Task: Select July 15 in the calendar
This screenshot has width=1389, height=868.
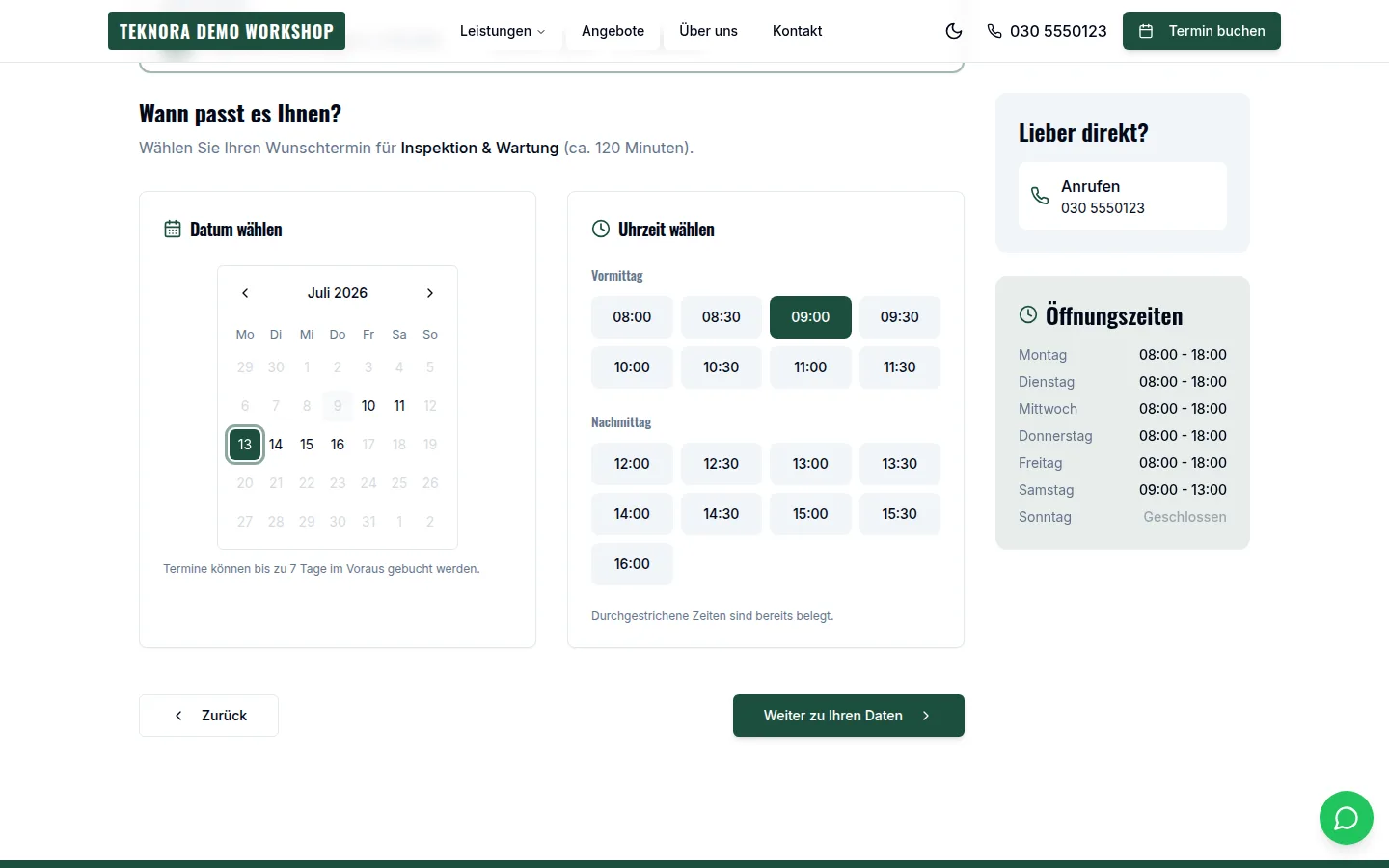Action: coord(307,445)
